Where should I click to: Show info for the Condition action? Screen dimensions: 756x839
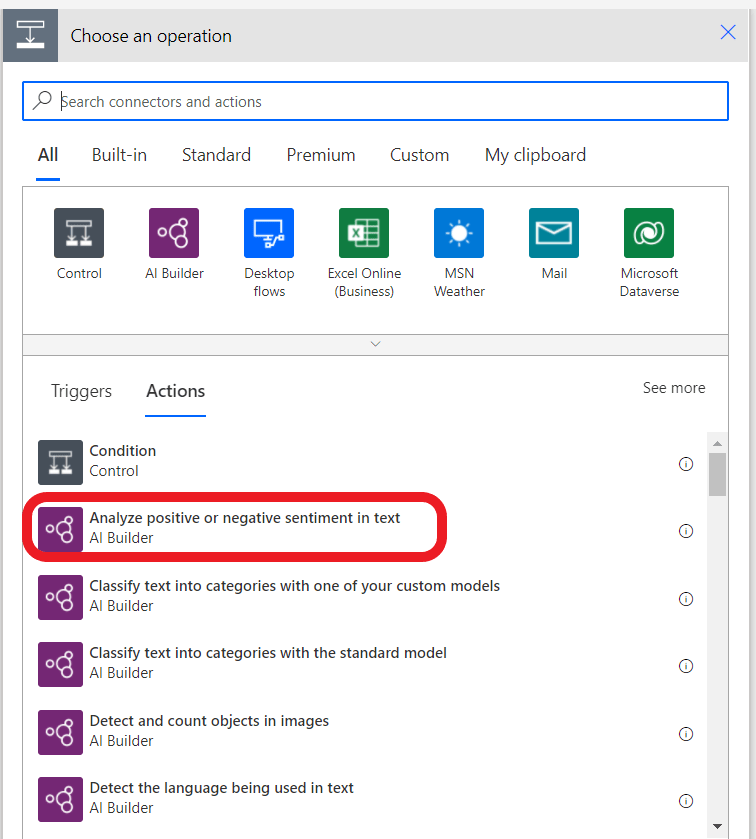coord(686,464)
